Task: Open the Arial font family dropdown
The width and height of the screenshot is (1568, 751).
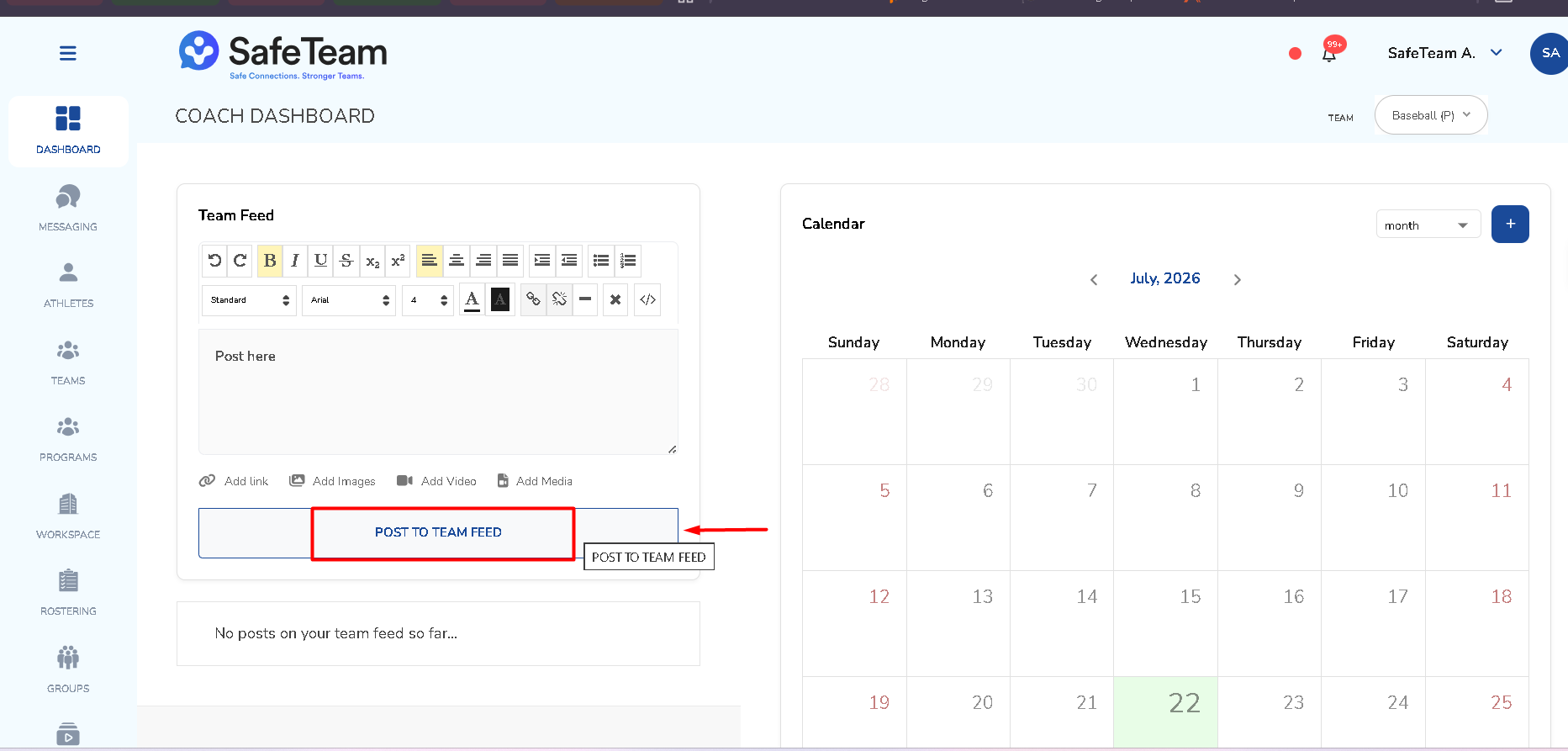Action: click(349, 300)
